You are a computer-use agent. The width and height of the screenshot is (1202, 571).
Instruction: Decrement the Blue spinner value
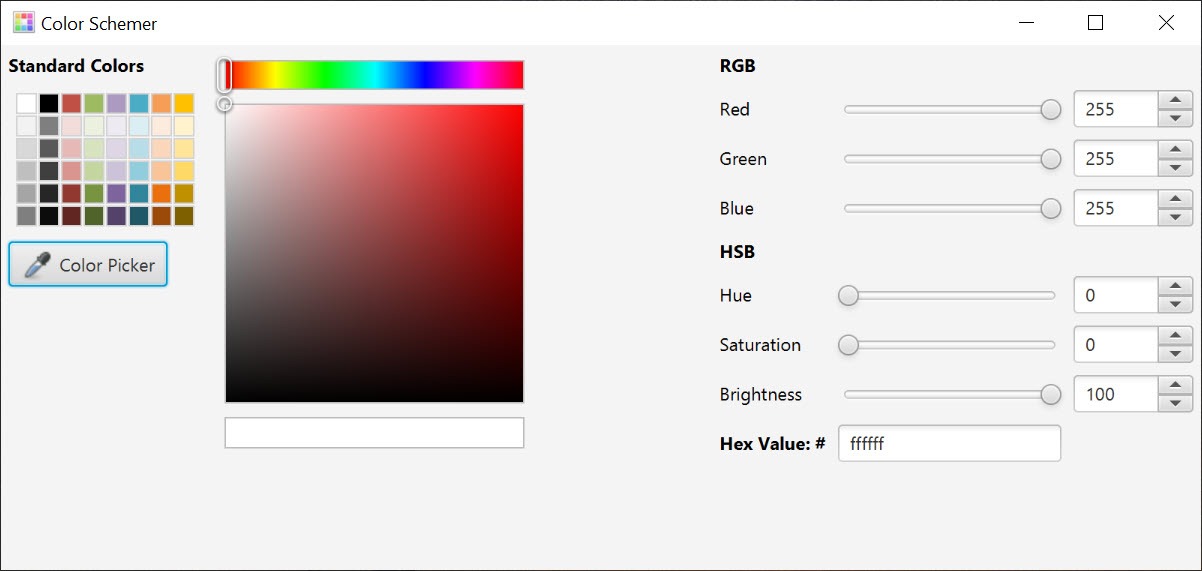[1175, 217]
